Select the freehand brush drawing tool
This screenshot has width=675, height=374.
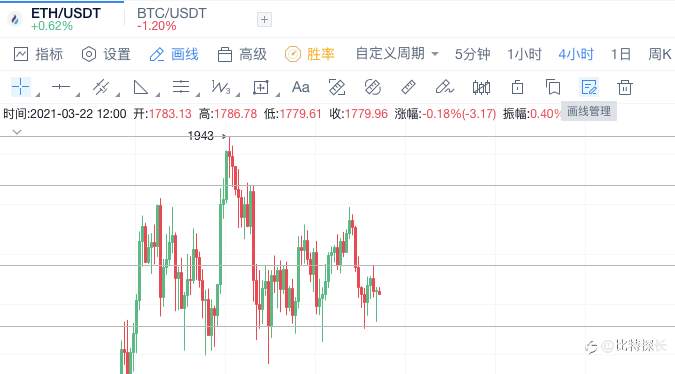444,87
